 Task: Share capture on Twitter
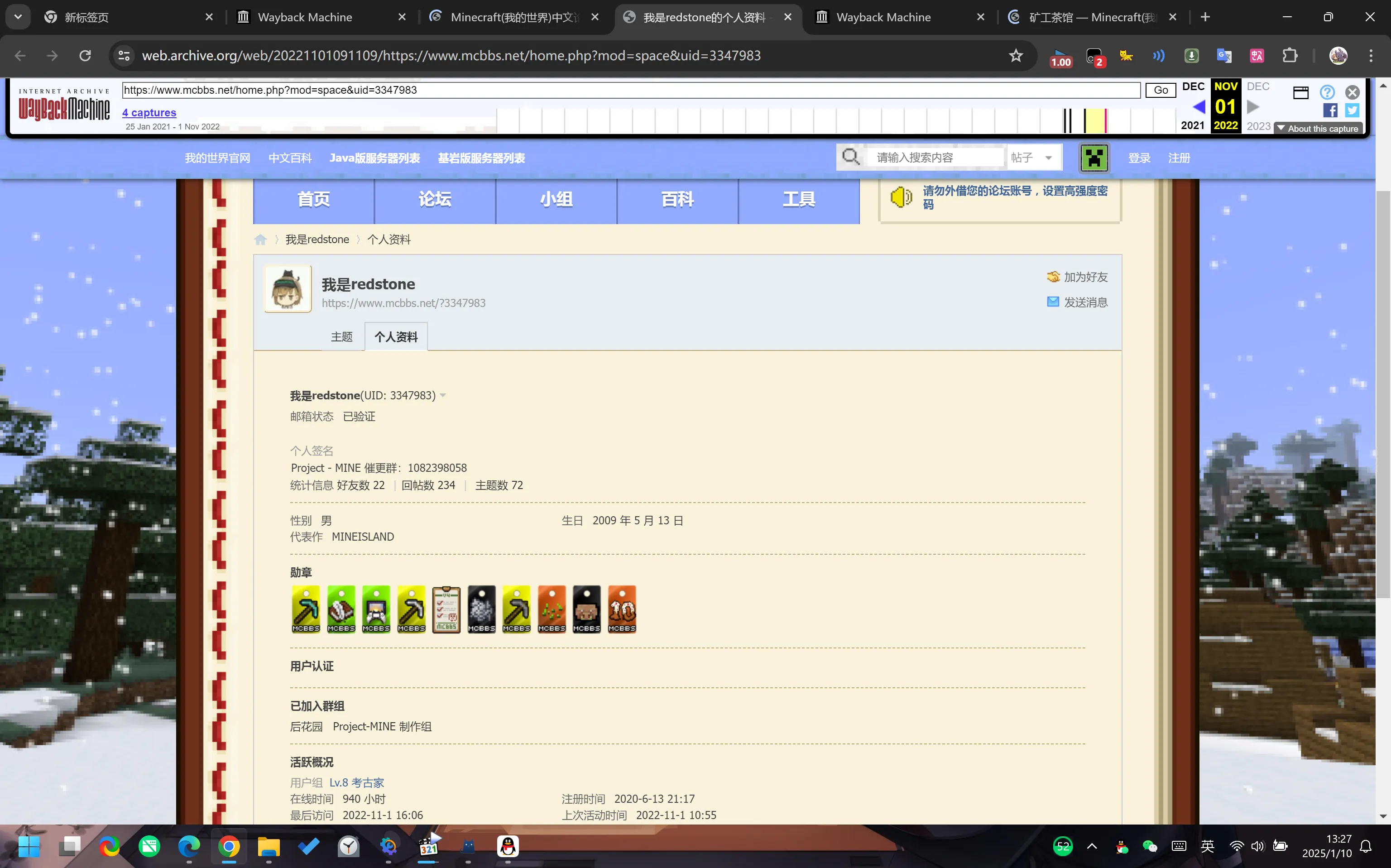tap(1352, 110)
